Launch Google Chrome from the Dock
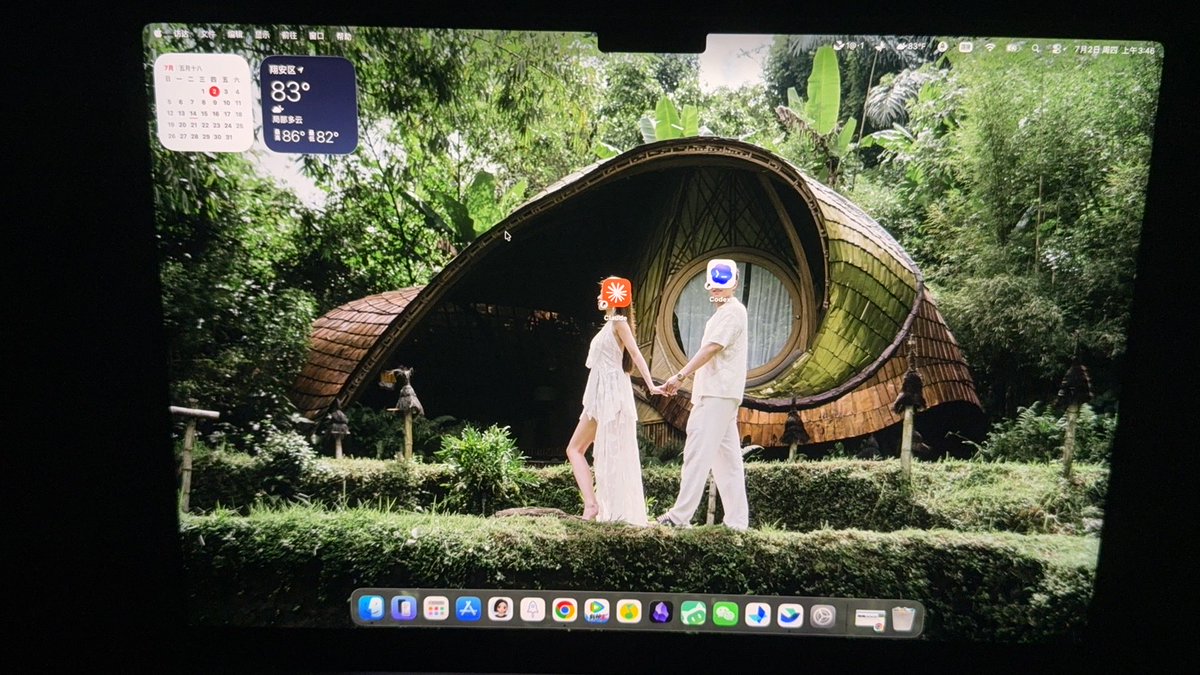The height and width of the screenshot is (675, 1200). [x=565, y=610]
